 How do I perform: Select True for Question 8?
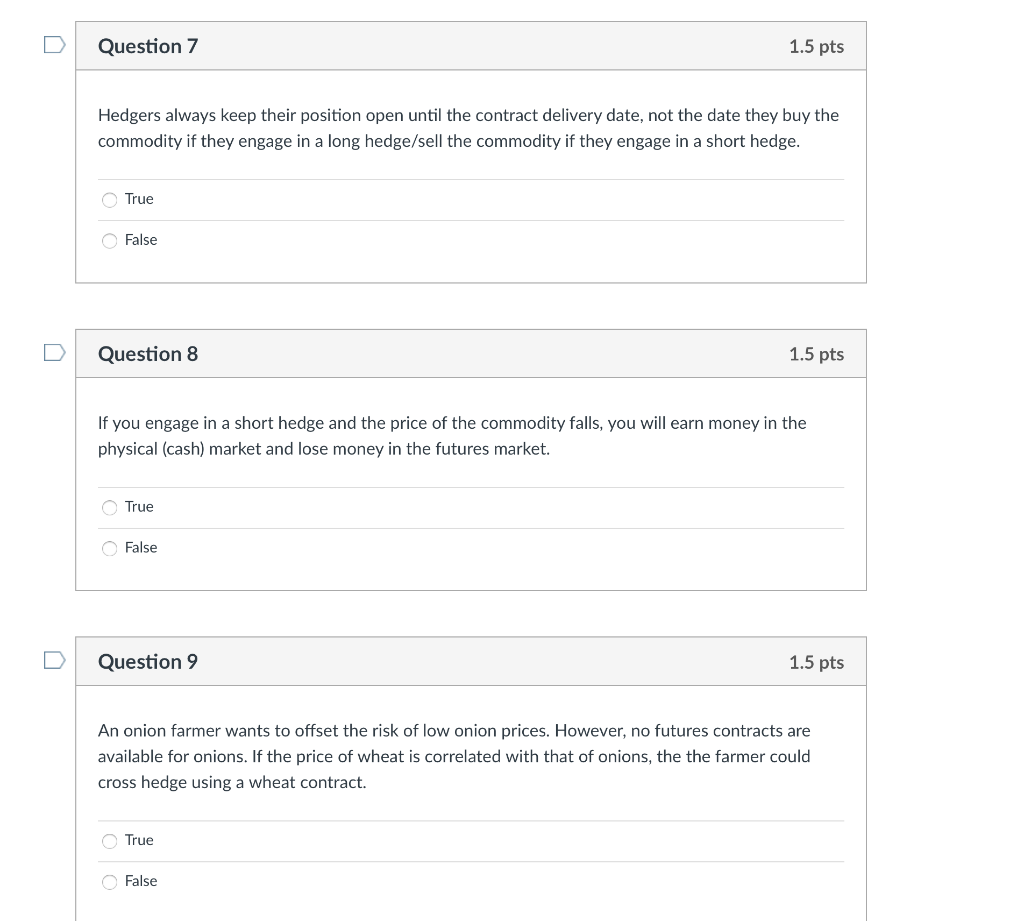tap(109, 507)
